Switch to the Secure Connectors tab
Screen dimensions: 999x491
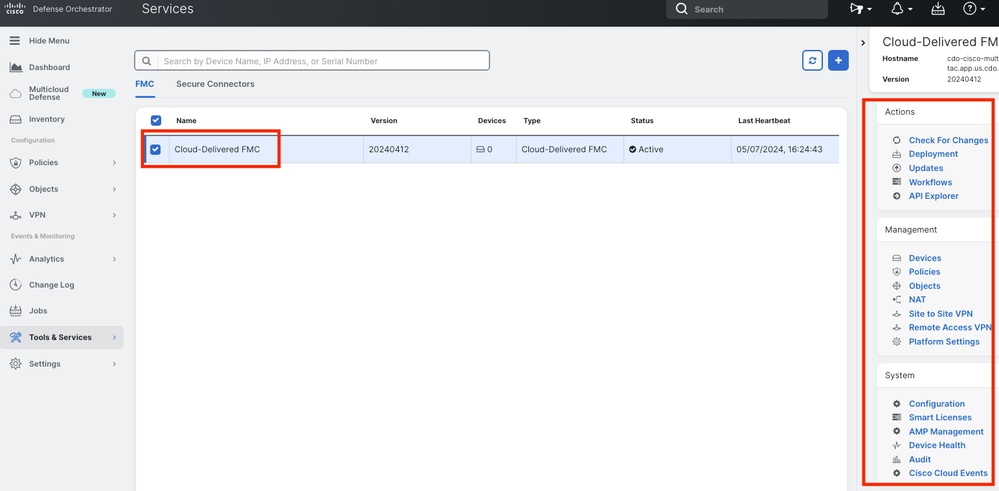215,84
